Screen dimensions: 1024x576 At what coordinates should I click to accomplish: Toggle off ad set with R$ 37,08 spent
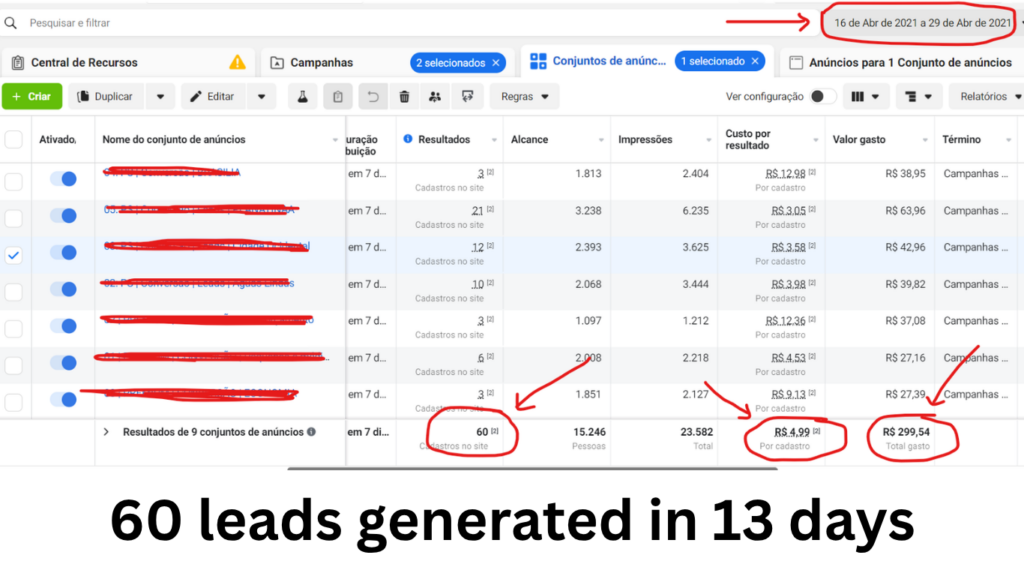point(63,326)
